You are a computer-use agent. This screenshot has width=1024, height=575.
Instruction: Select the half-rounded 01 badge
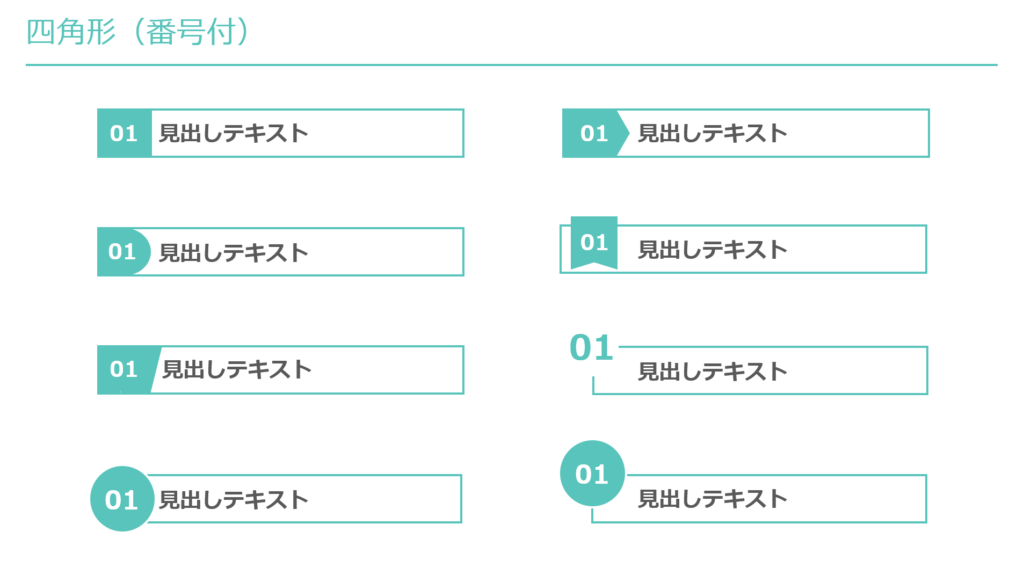[x=122, y=251]
